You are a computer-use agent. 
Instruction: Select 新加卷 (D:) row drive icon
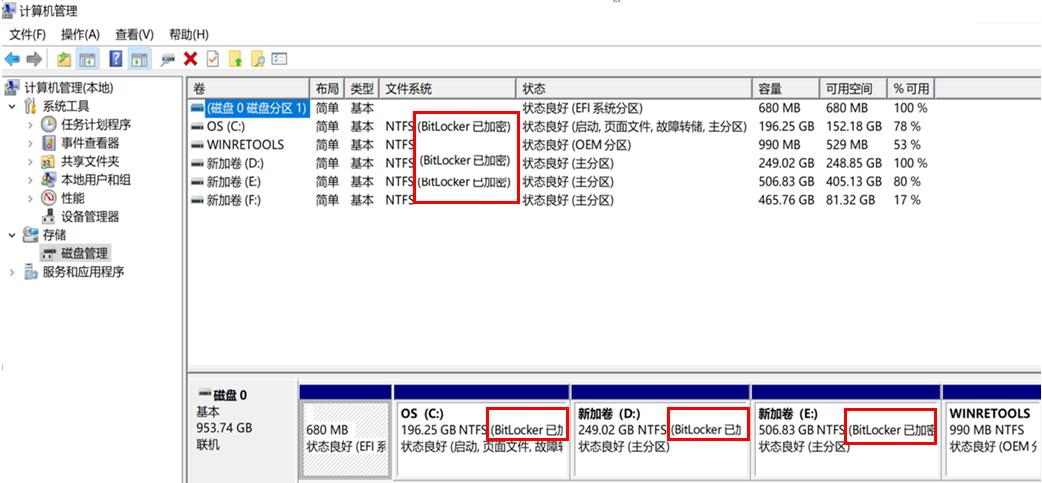click(x=197, y=163)
